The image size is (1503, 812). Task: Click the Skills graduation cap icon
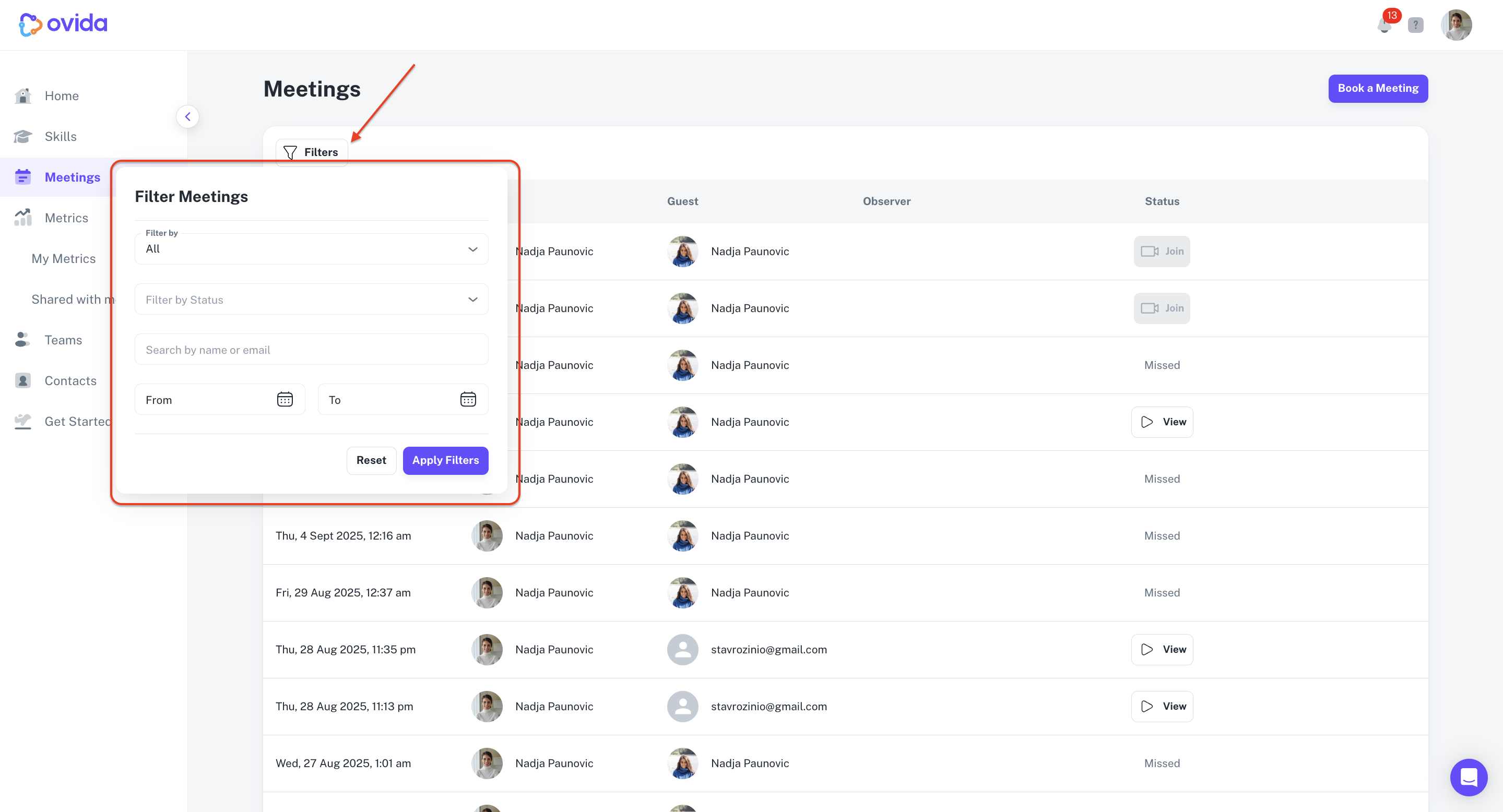click(23, 137)
